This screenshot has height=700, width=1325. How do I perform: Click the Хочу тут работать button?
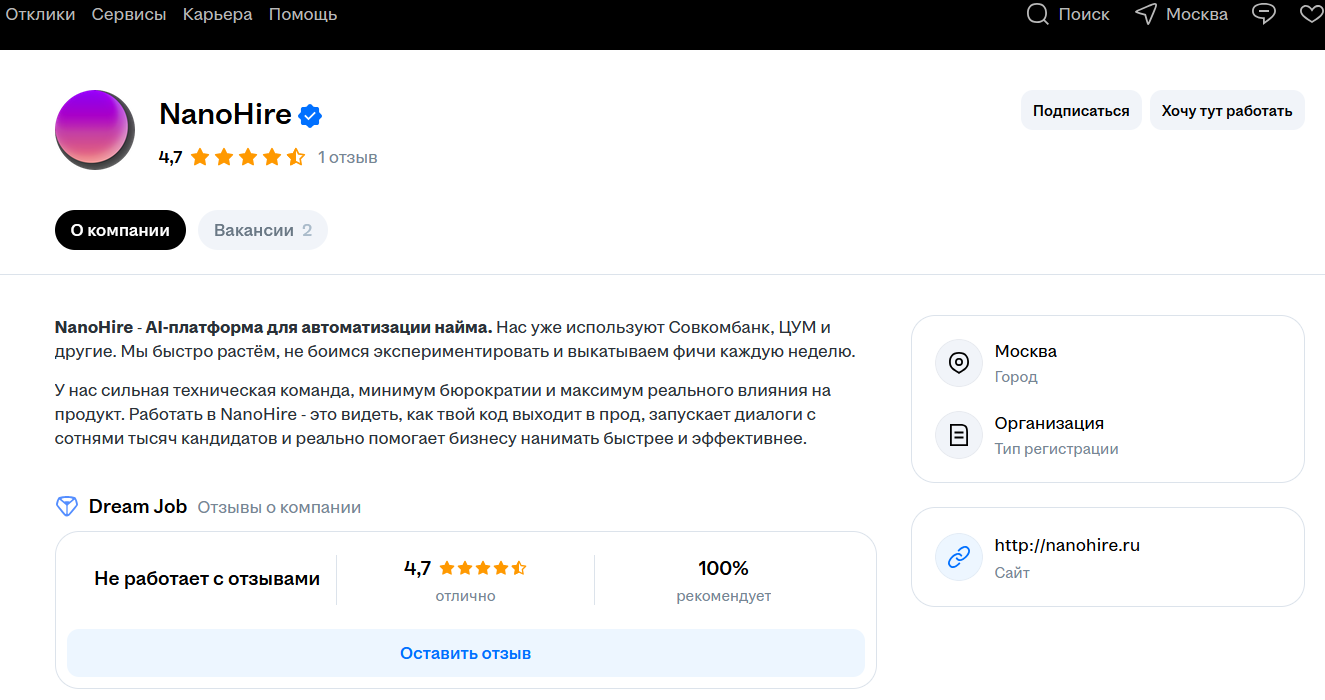(x=1227, y=110)
